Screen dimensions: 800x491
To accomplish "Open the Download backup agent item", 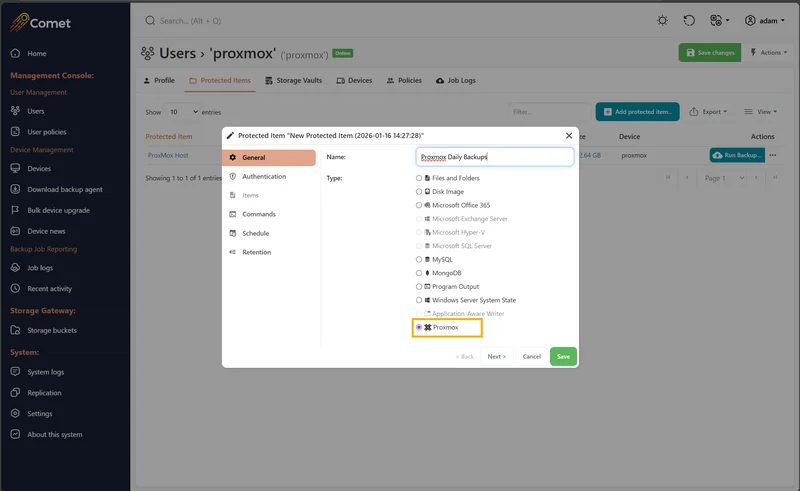I will 64,189.
